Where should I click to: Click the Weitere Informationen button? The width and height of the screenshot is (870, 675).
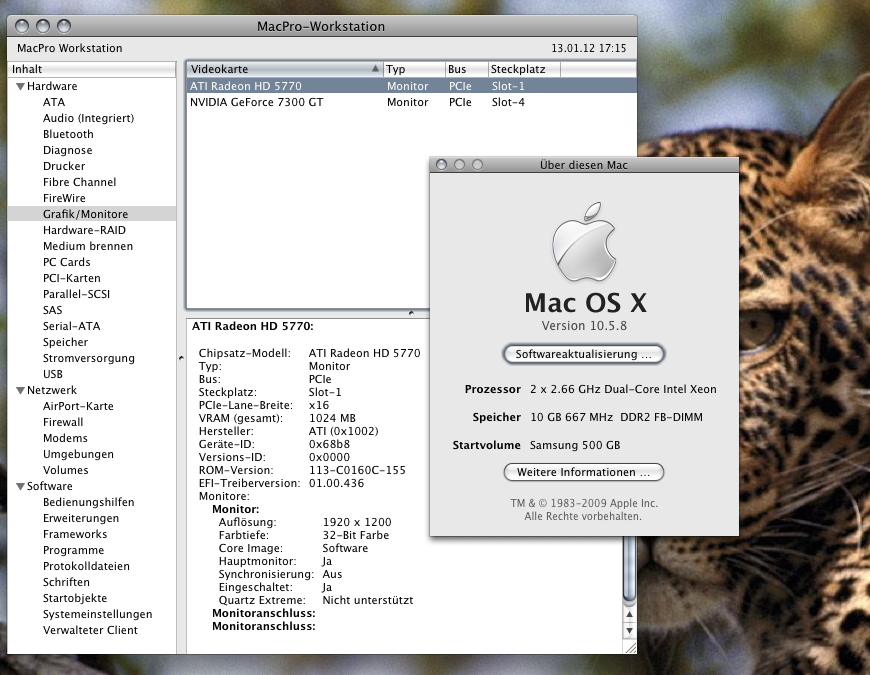click(583, 472)
